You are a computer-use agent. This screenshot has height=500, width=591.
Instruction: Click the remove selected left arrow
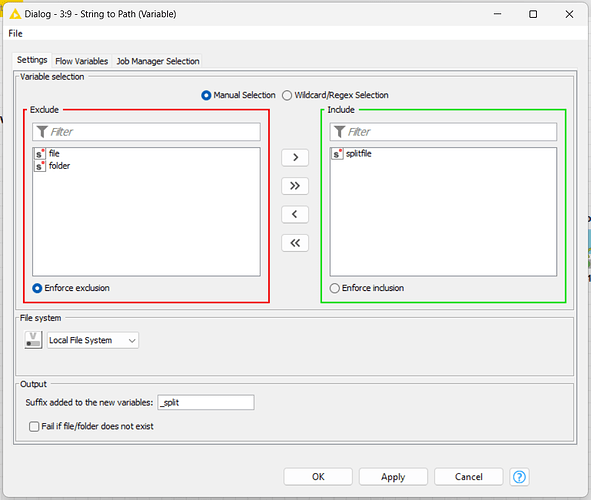295,214
